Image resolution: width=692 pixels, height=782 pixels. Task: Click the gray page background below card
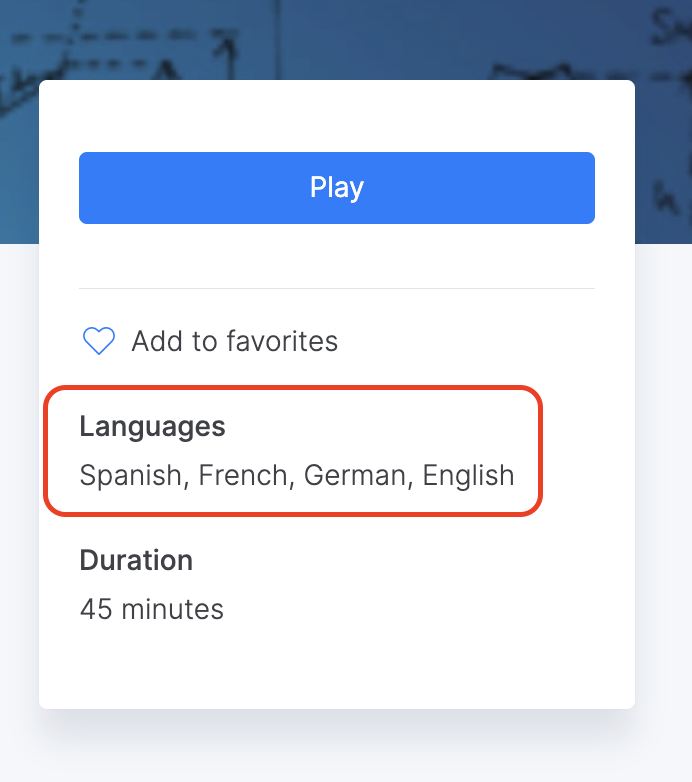tap(337, 750)
